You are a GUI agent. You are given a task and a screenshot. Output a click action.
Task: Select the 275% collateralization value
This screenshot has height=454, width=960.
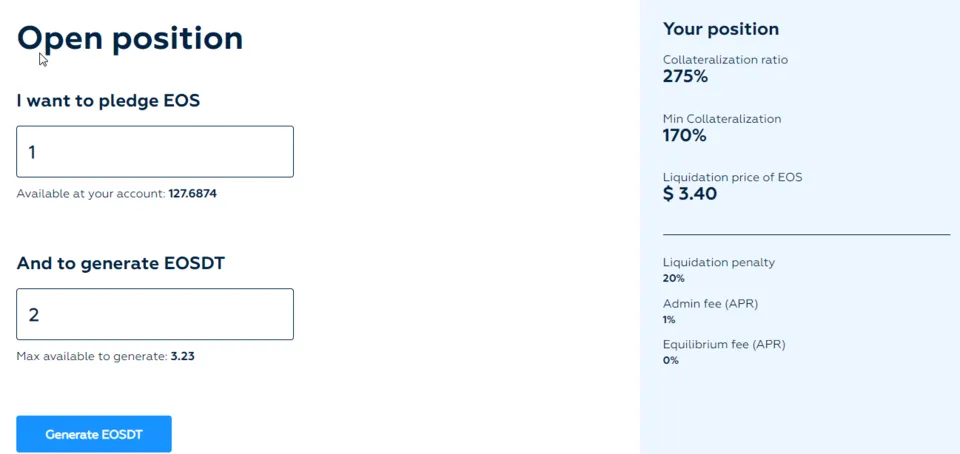685,76
